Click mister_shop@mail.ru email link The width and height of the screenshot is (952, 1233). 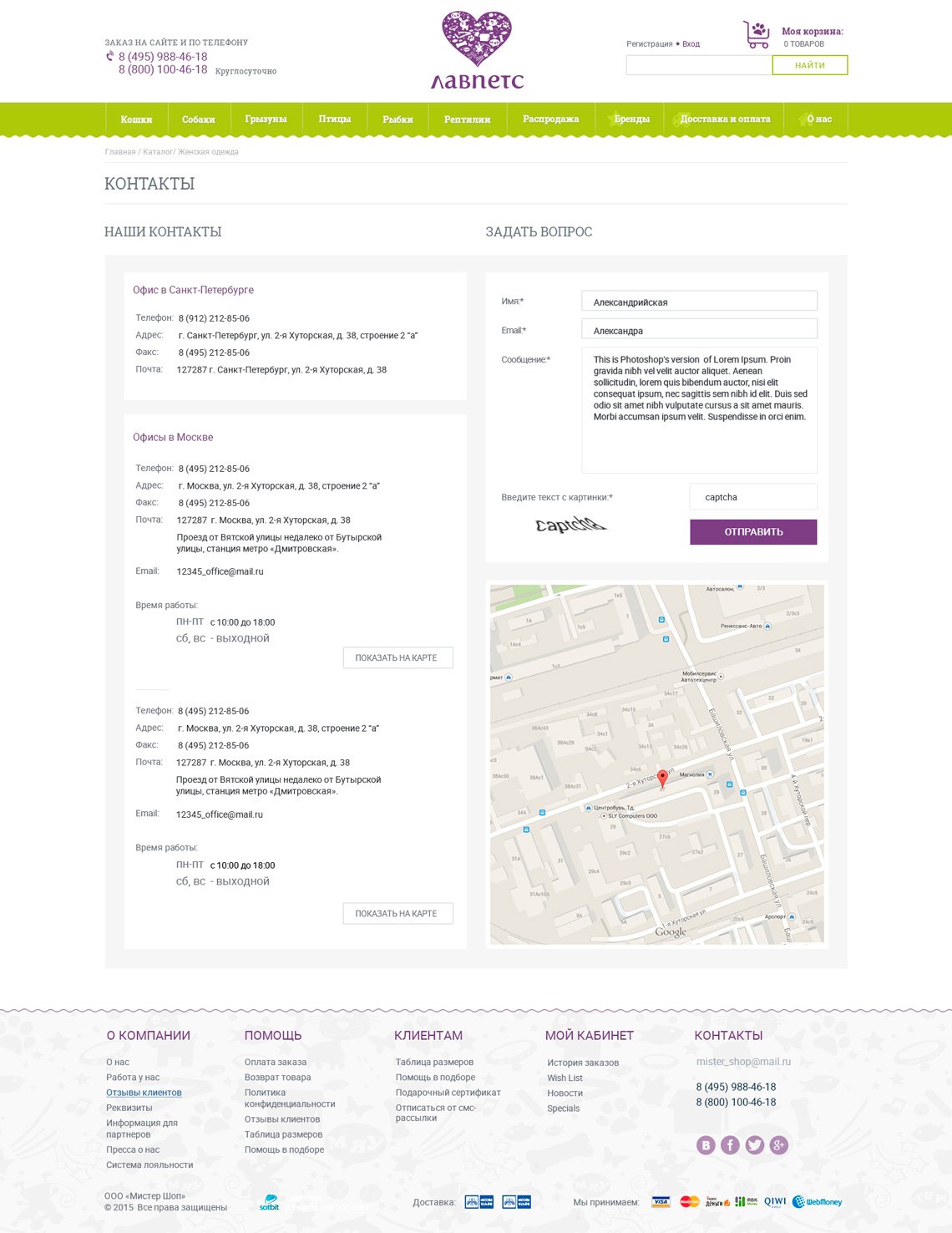click(743, 1062)
